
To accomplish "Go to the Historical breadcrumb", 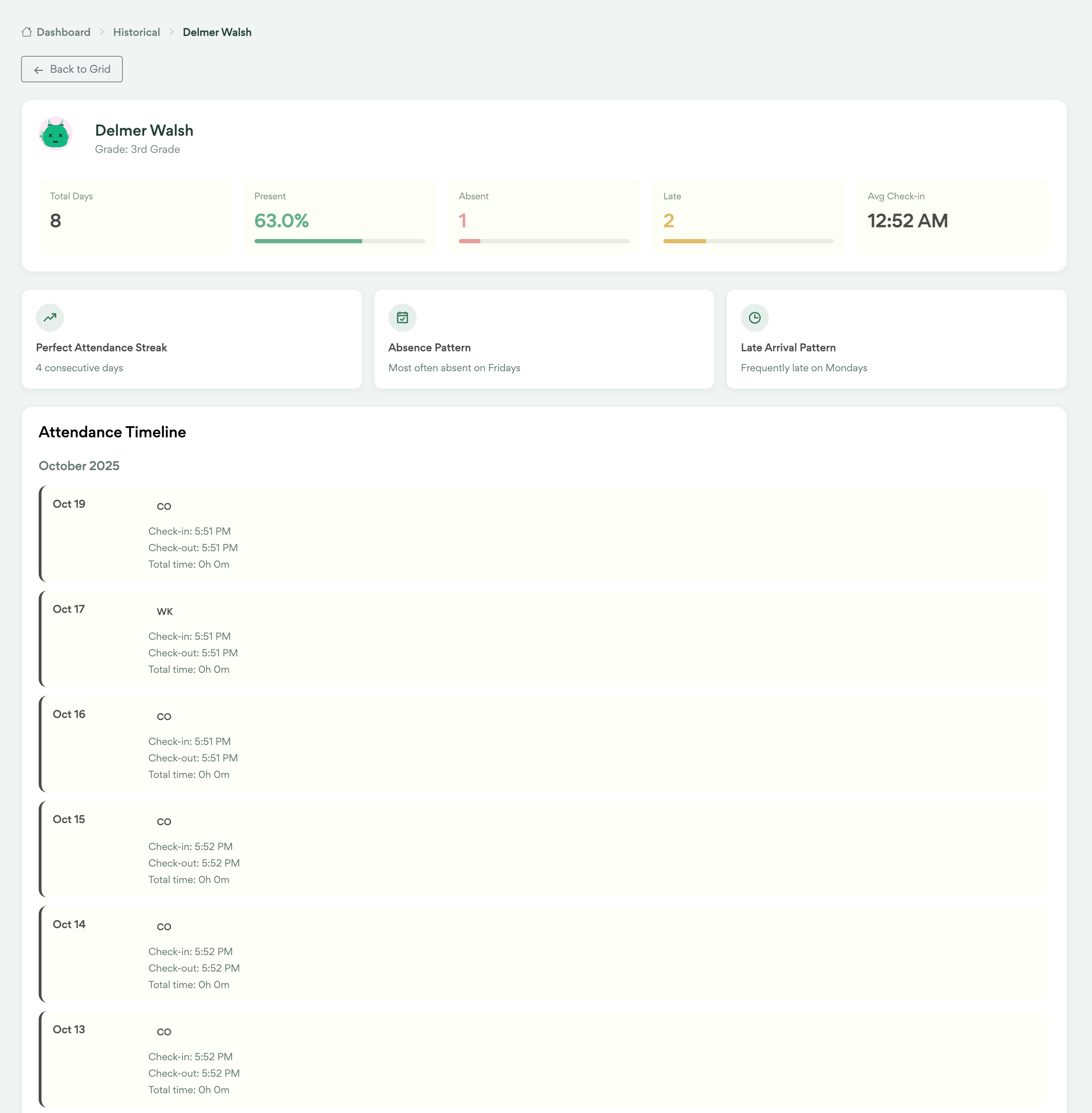I will click(x=136, y=32).
